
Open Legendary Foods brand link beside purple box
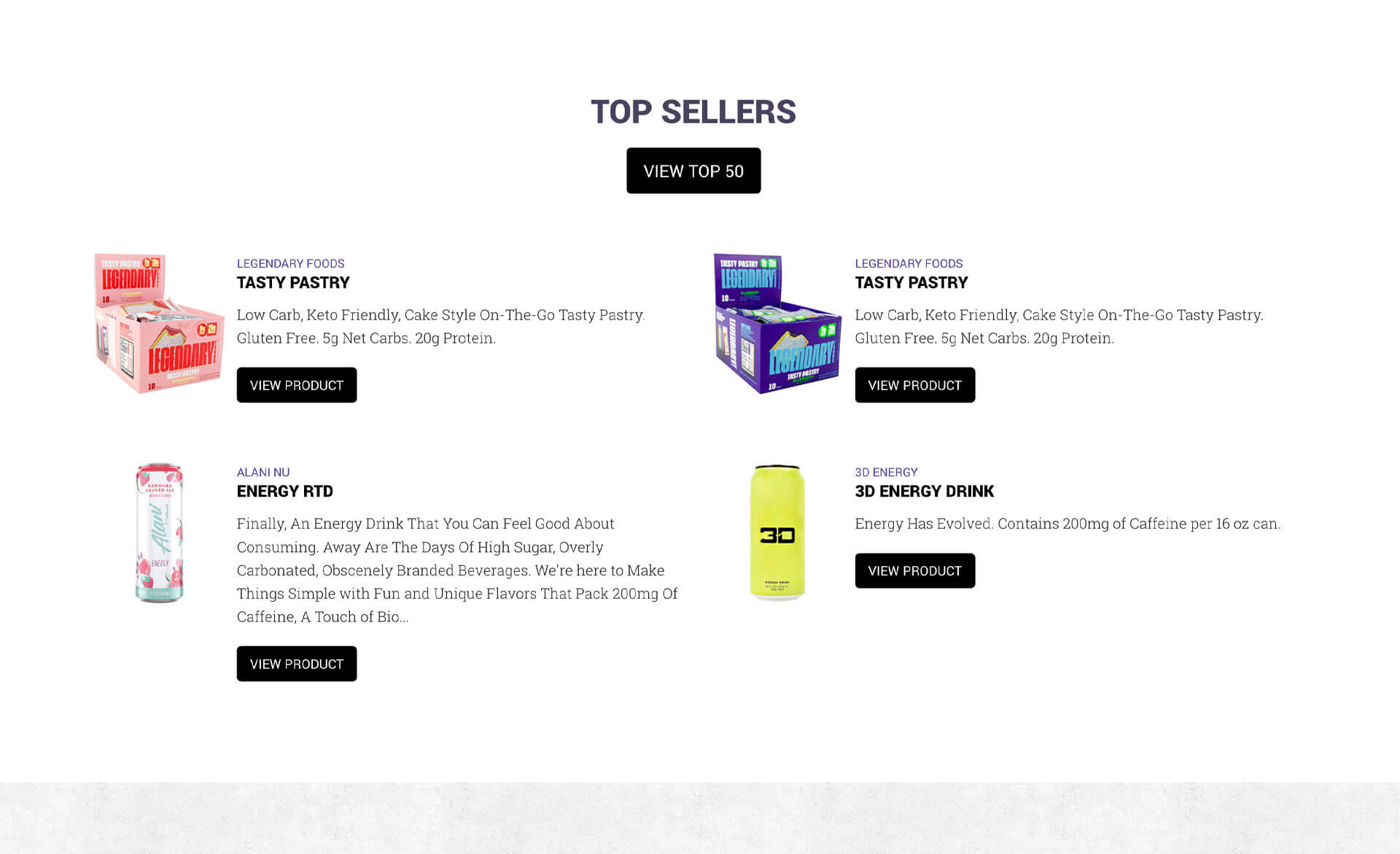coord(909,263)
